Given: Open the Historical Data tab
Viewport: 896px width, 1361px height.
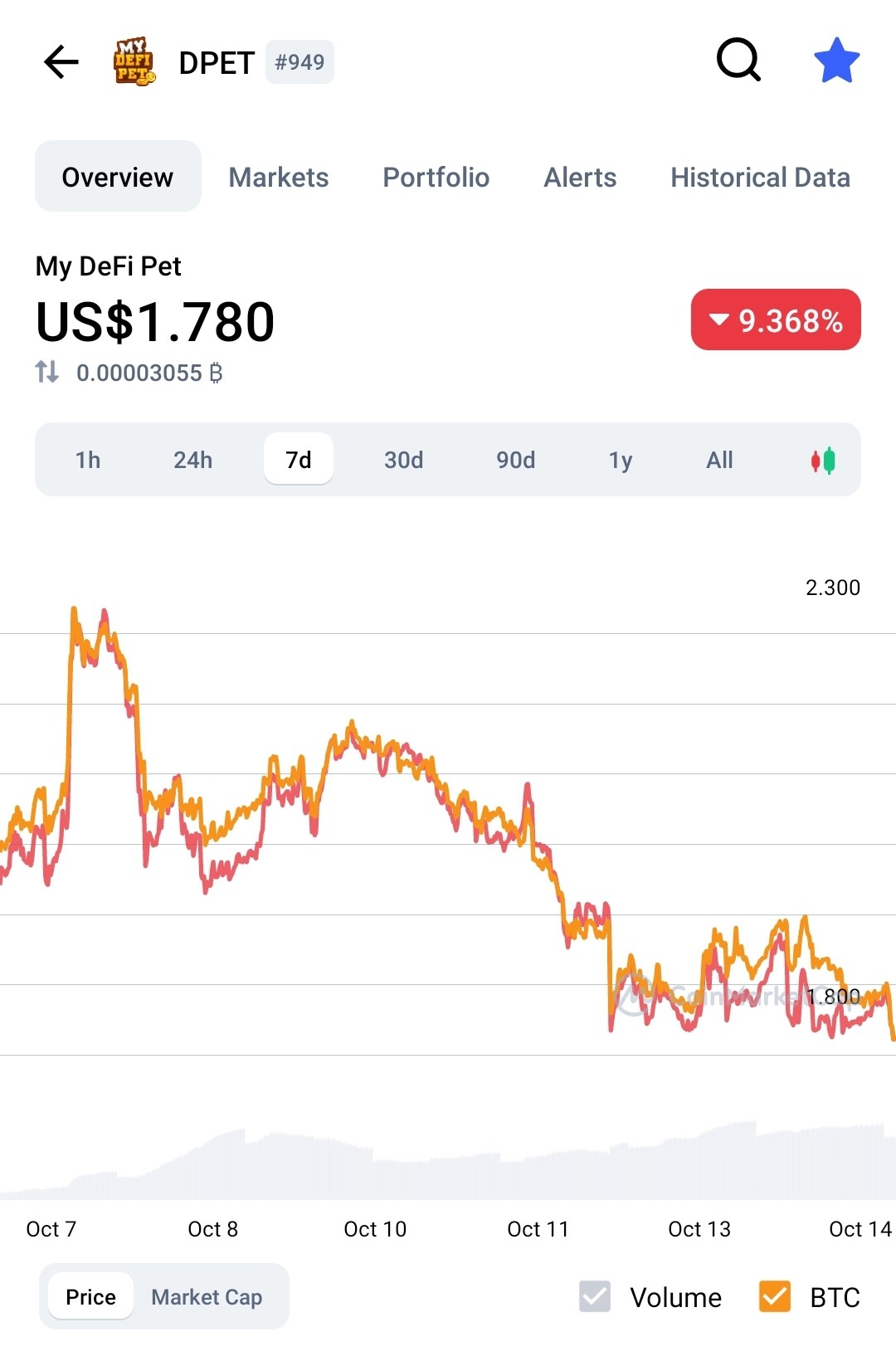Looking at the screenshot, I should click(761, 177).
